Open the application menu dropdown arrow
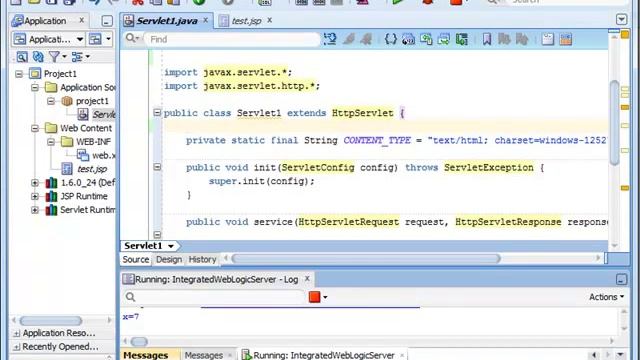Viewport: 640px width, 360px height. (108, 39)
